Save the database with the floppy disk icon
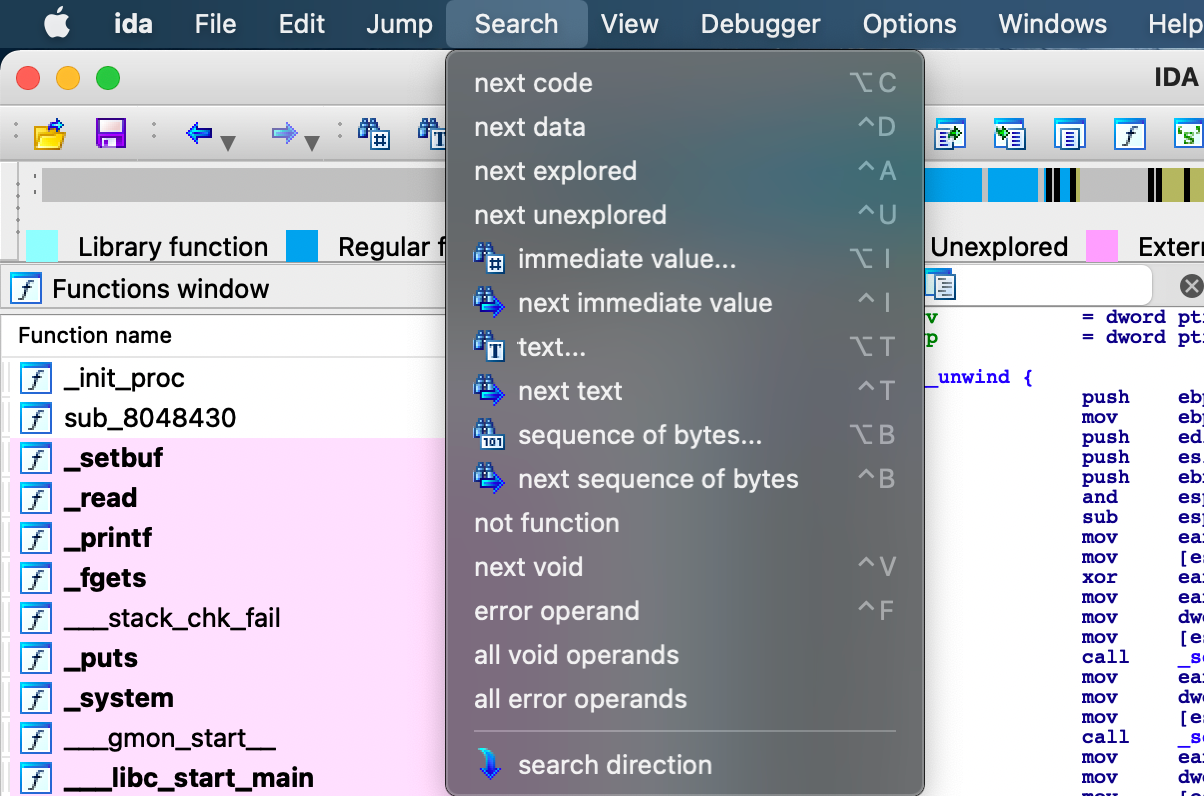Screen dimensions: 1204x796 110,133
